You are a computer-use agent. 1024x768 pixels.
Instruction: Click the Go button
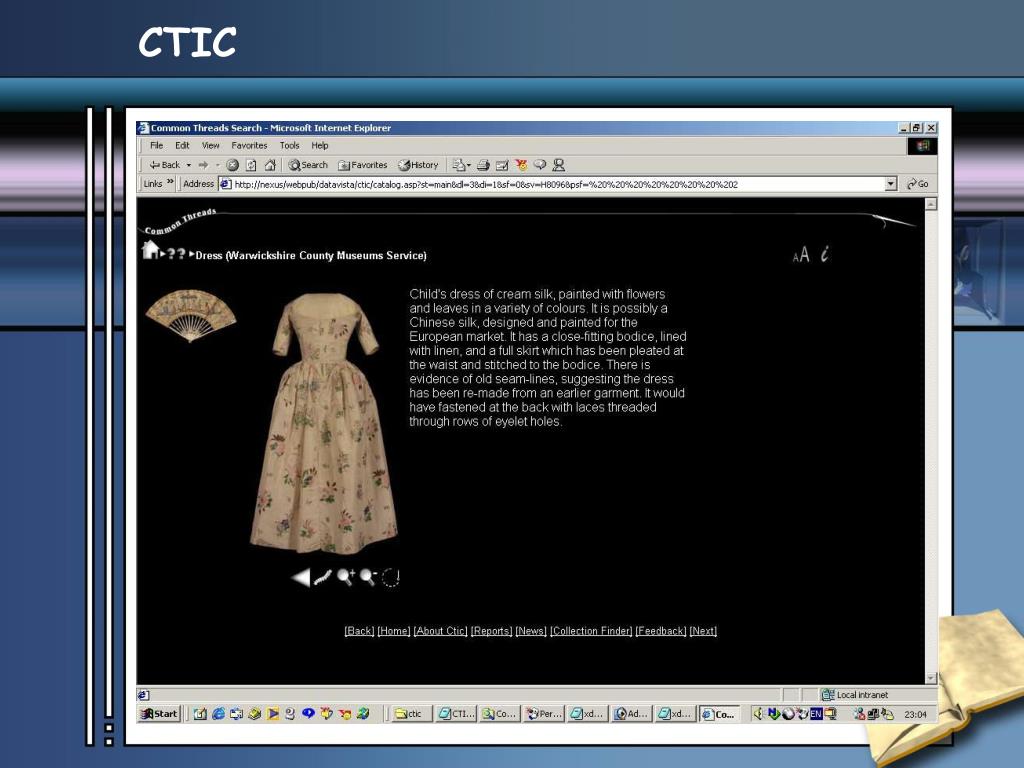(918, 184)
